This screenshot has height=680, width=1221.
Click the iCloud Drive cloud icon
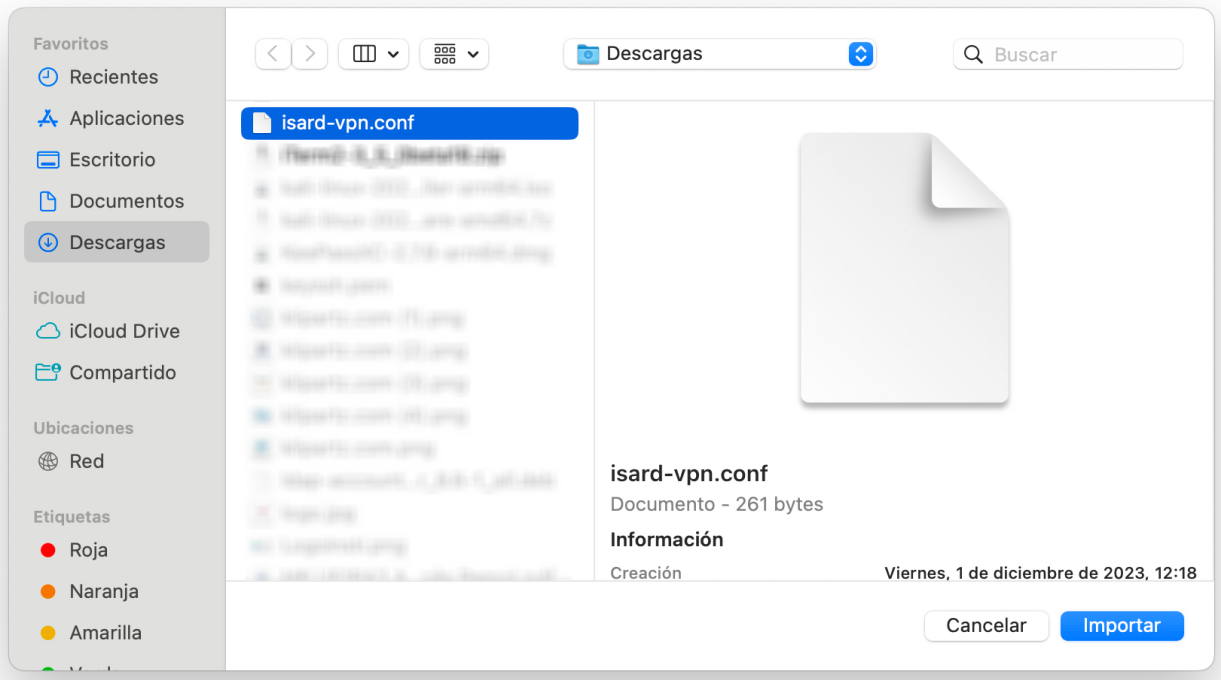[48, 331]
